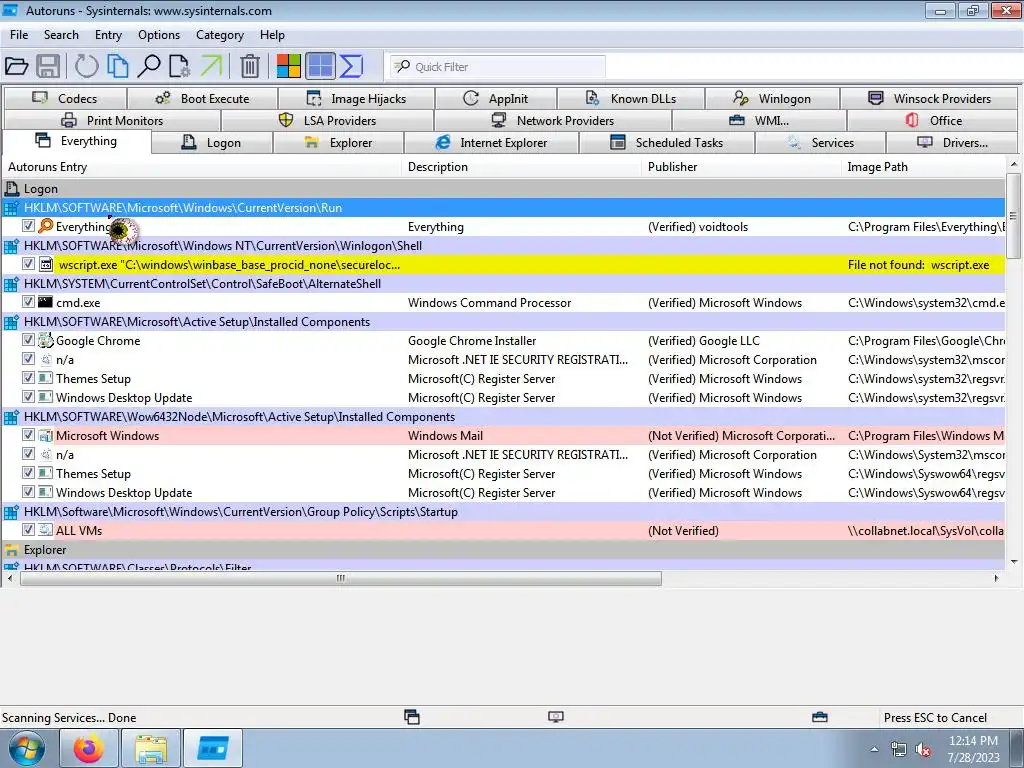Click the Save toolbar icon

[48, 67]
